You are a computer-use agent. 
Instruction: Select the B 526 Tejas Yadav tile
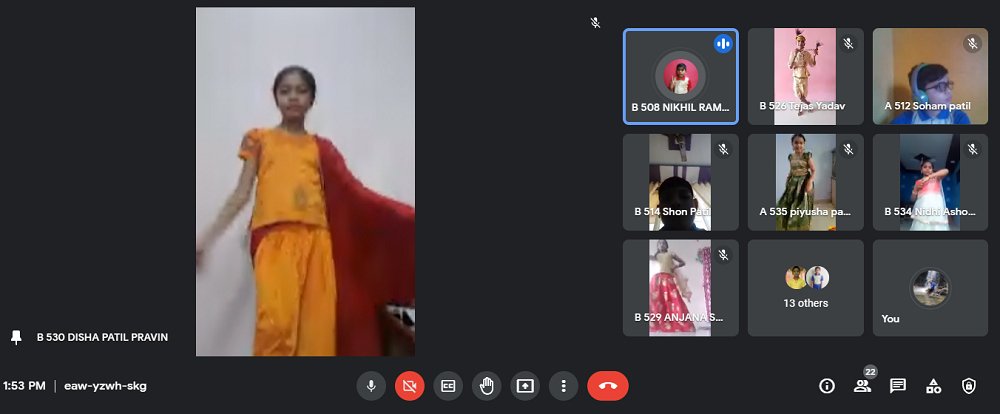805,76
